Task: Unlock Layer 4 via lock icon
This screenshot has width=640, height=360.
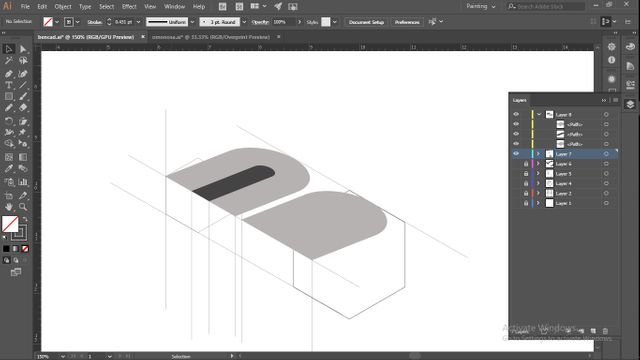Action: (526, 183)
